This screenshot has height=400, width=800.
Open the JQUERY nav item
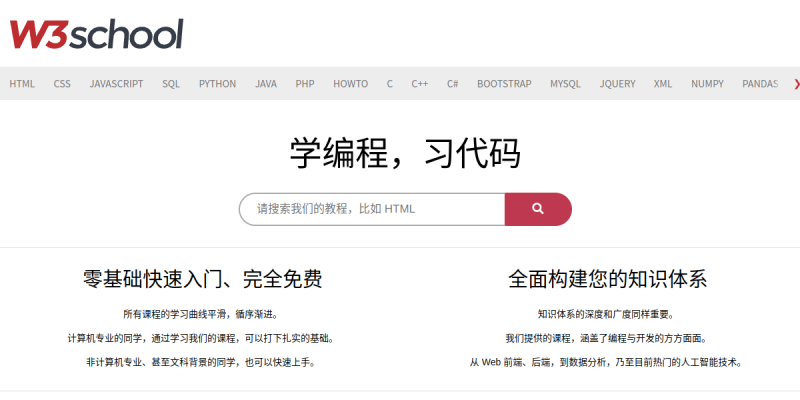coord(617,84)
